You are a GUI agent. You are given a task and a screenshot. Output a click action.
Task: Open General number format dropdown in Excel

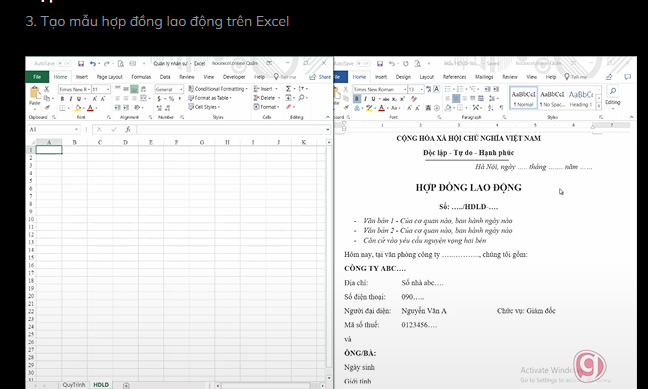[181, 89]
